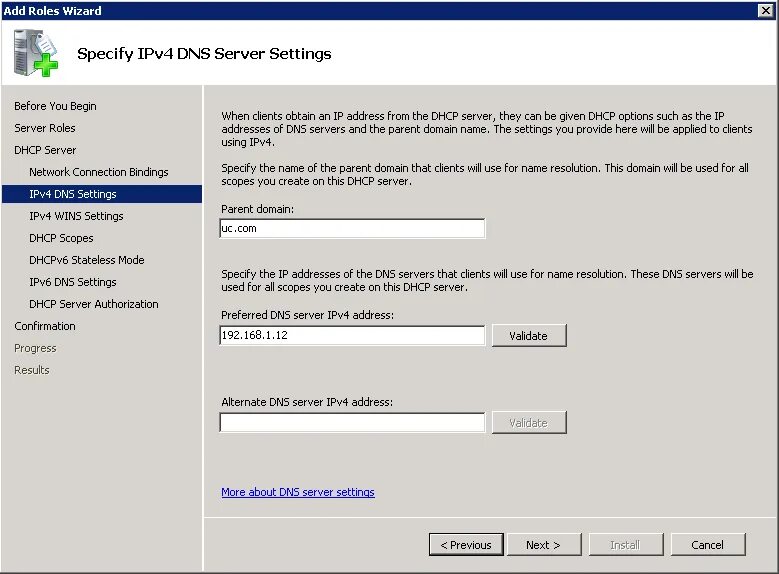Screen dimensions: 779x574
Task: Open Network Connection Bindings page
Action: 99,172
